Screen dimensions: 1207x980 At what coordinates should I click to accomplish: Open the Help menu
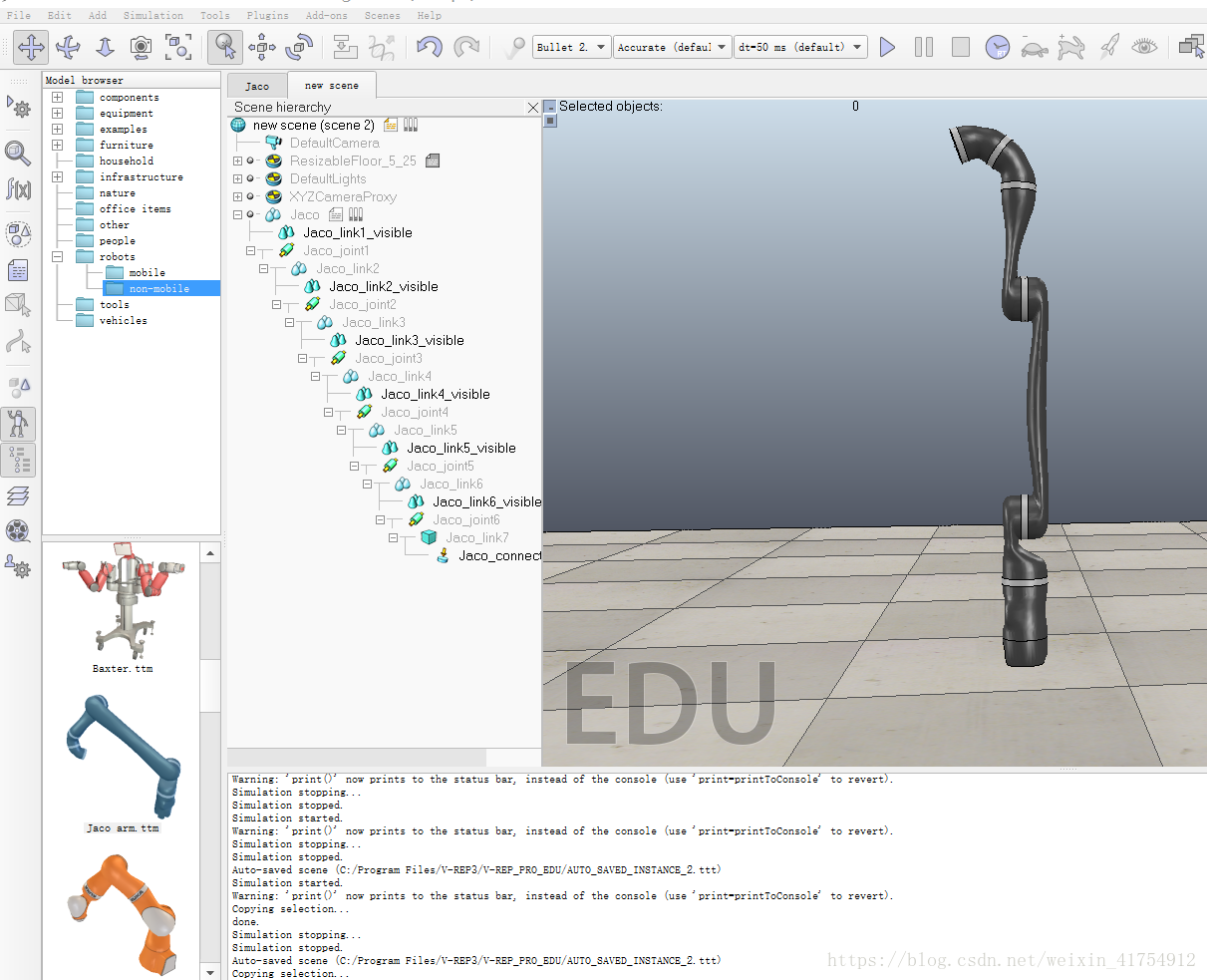point(429,15)
